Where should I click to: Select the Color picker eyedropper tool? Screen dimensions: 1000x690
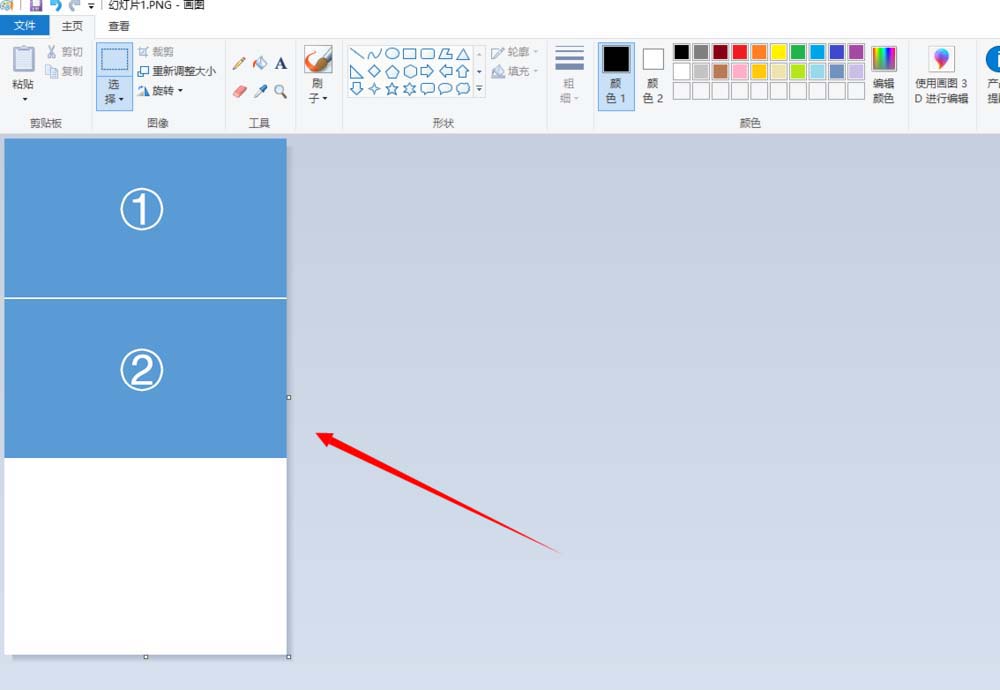(x=260, y=91)
